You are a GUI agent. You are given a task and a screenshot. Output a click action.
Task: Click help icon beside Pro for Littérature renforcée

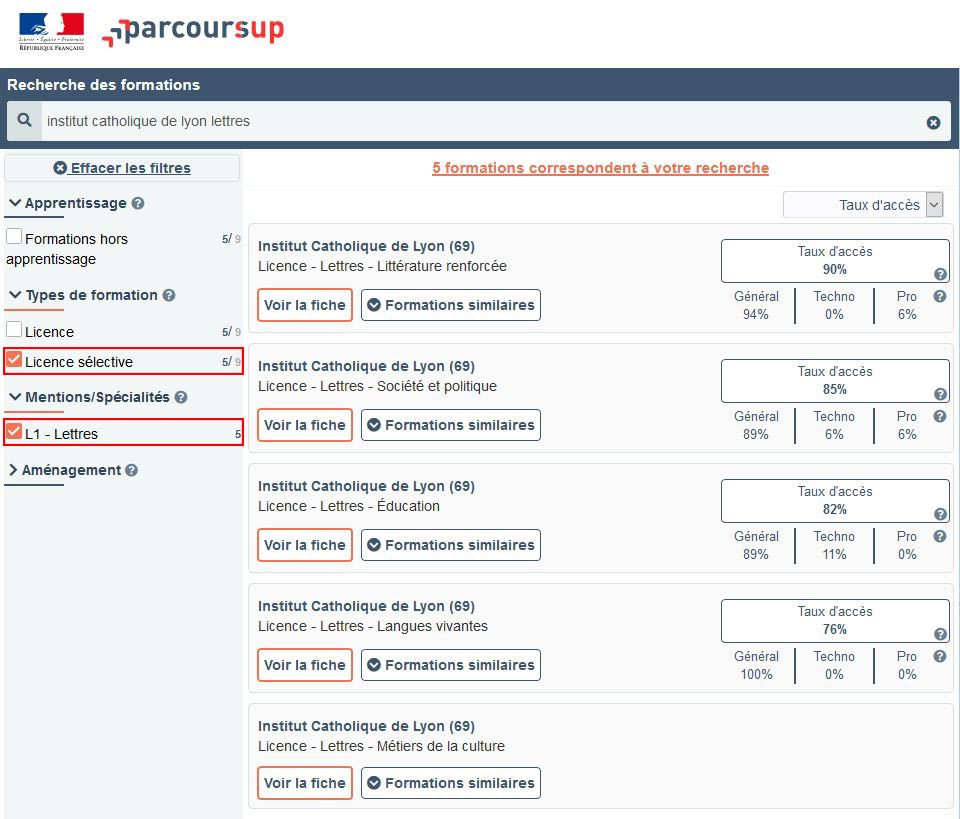(x=940, y=296)
